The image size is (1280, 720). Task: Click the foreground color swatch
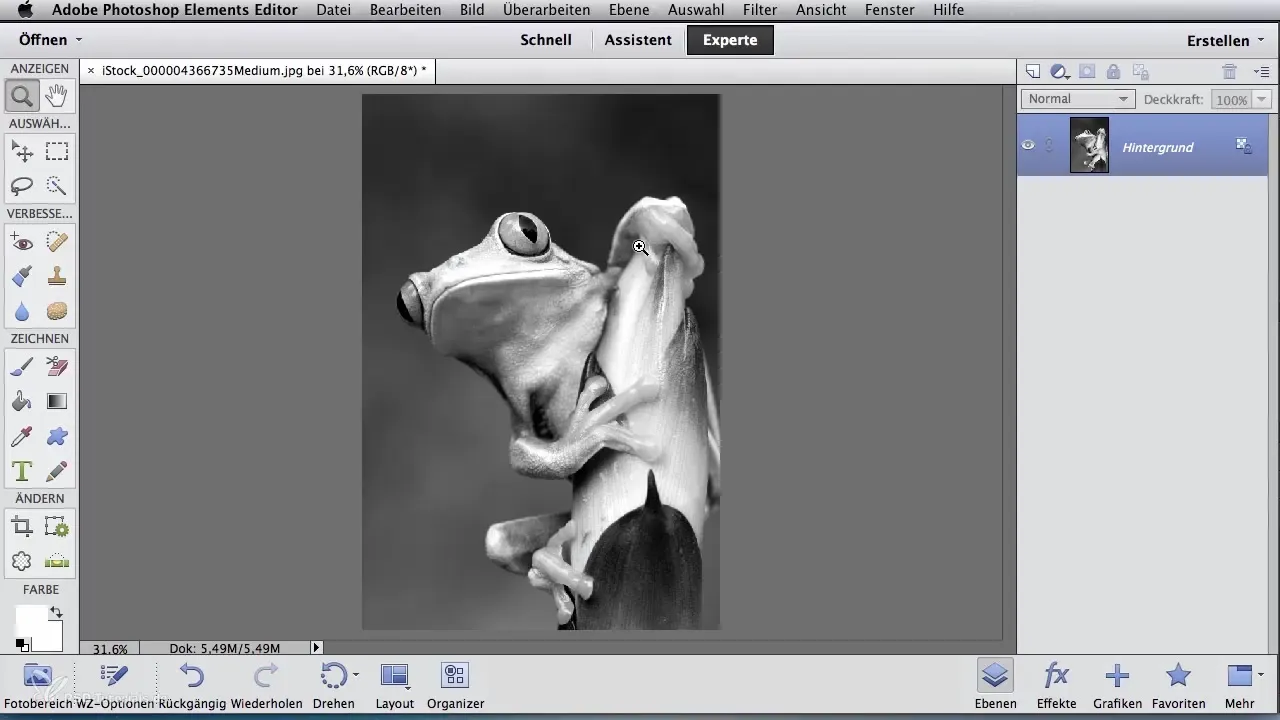30,620
